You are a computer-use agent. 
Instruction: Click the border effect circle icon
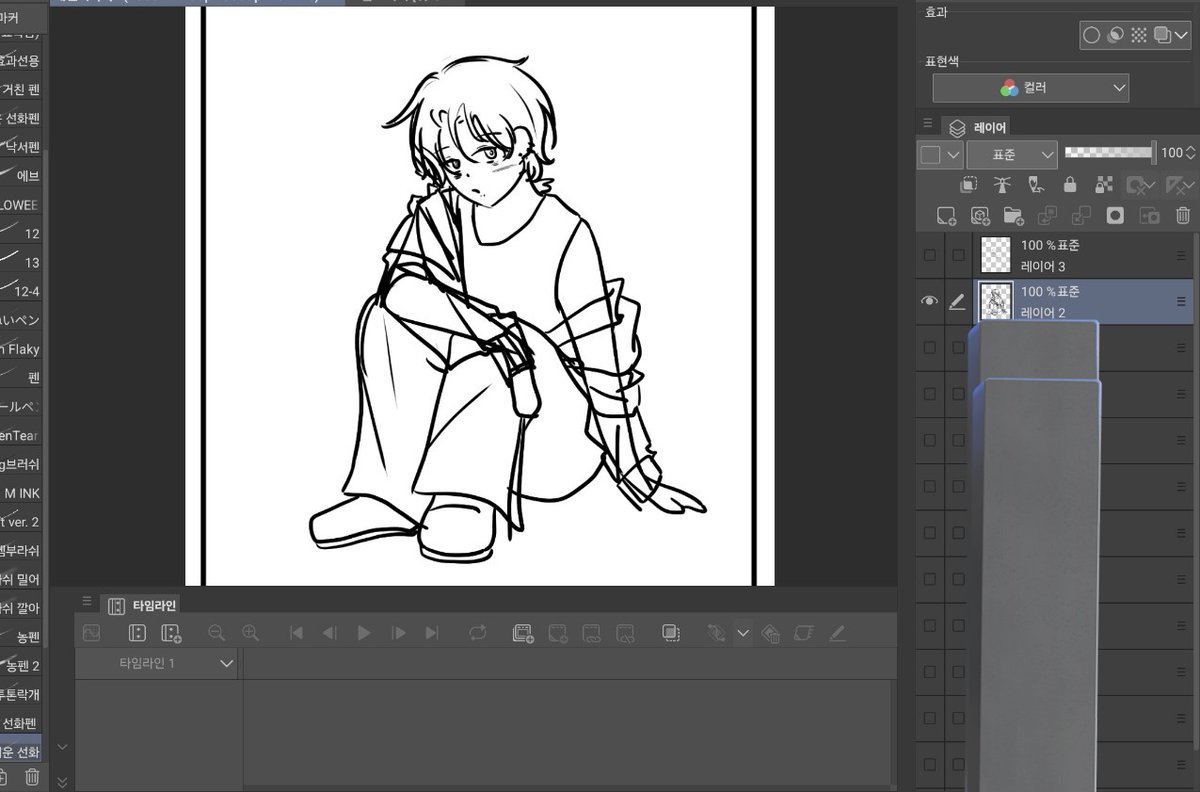point(1091,35)
